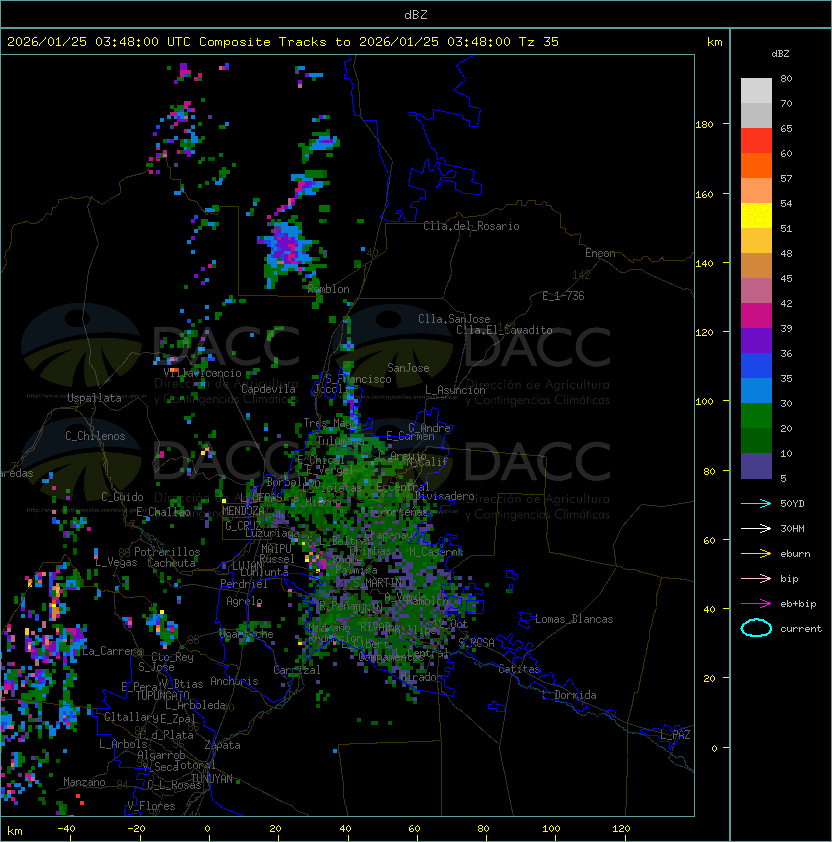Click the 'V_Flores' map label
The width and height of the screenshot is (832, 842).
[151, 806]
